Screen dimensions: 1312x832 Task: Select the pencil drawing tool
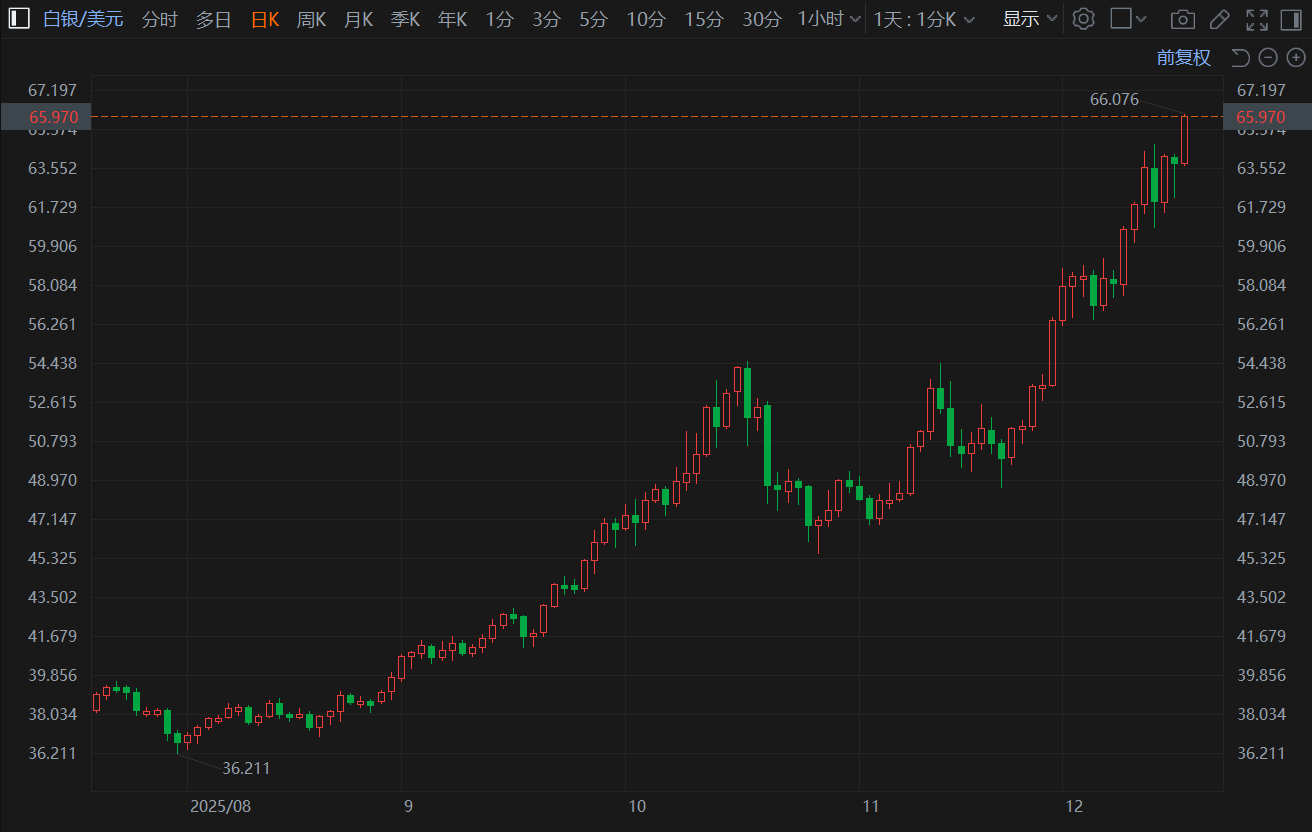pyautogui.click(x=1219, y=19)
